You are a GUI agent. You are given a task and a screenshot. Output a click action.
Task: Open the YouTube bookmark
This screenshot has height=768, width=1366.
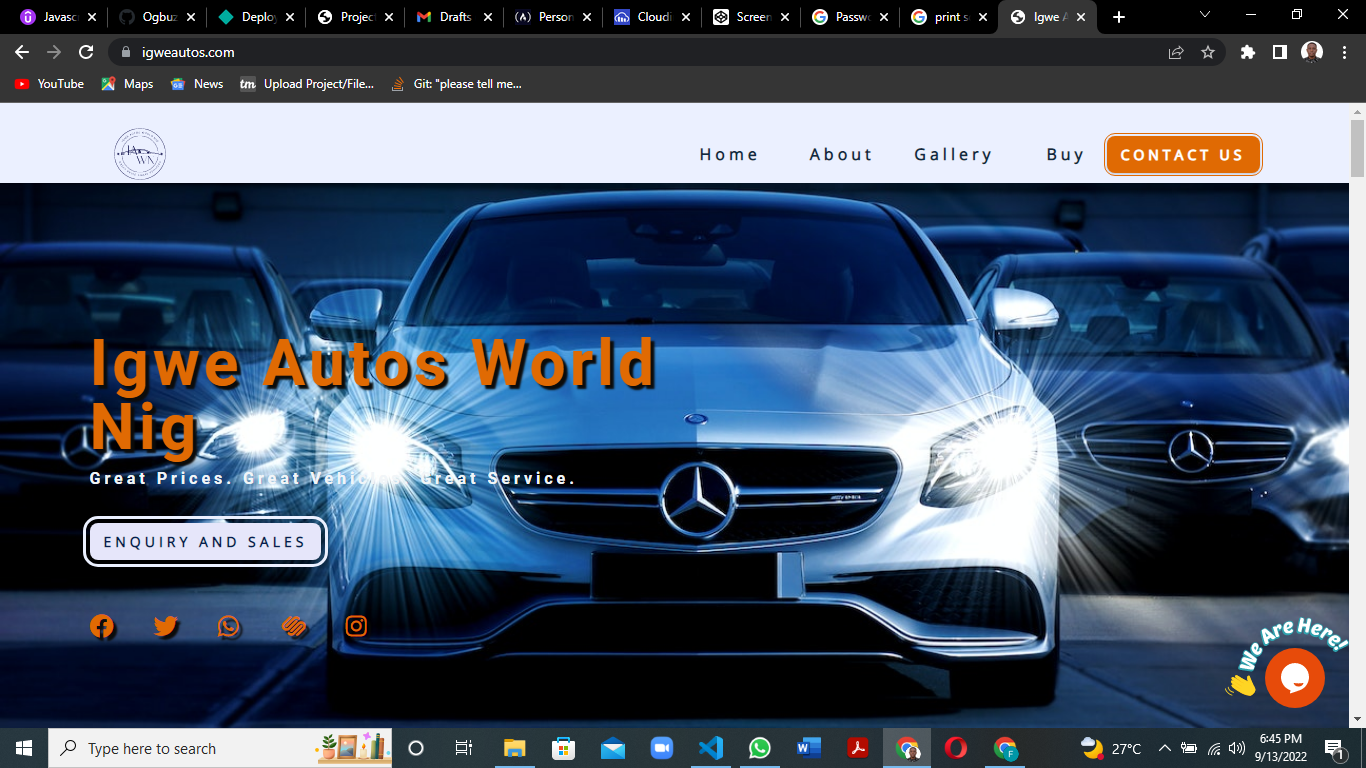(49, 84)
